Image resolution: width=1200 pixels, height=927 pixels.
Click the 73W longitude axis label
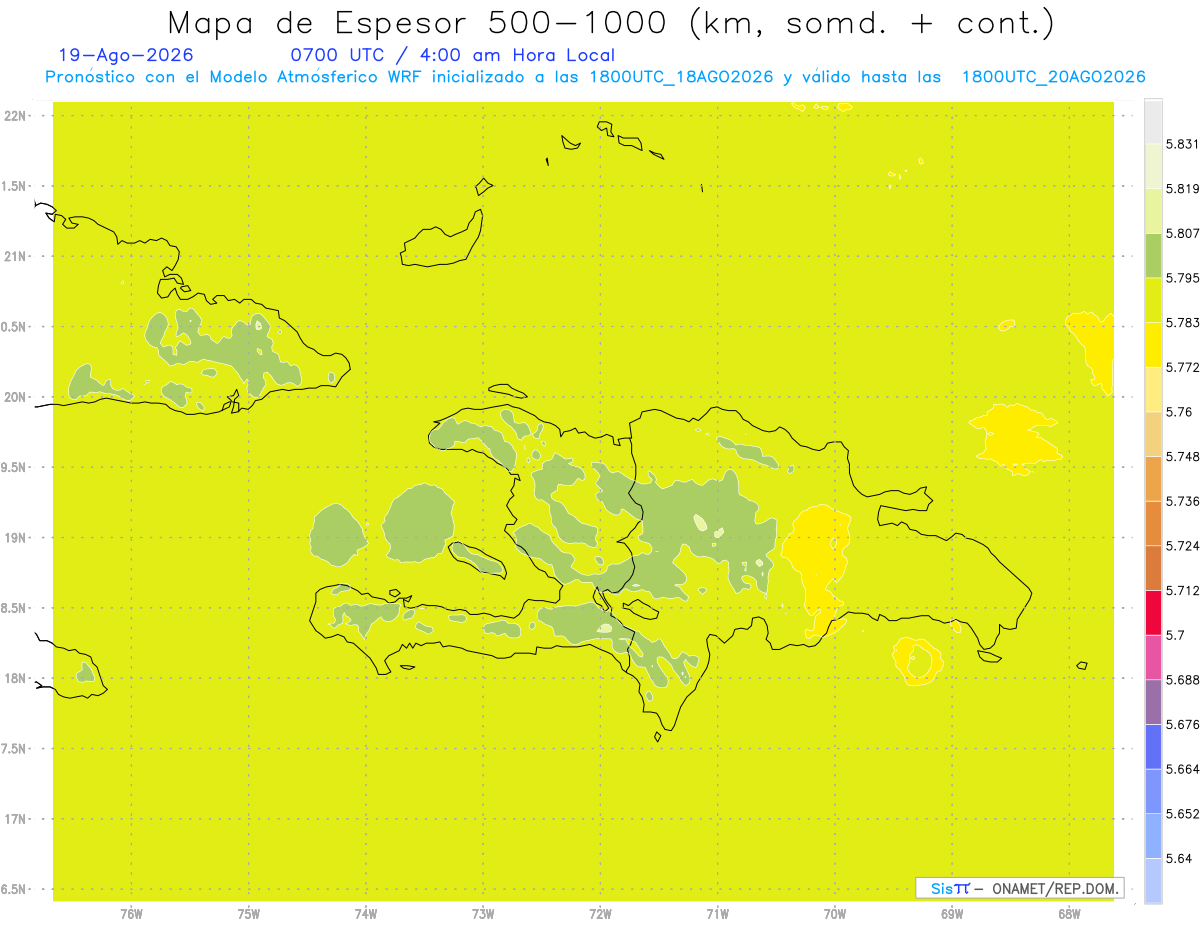482,914
